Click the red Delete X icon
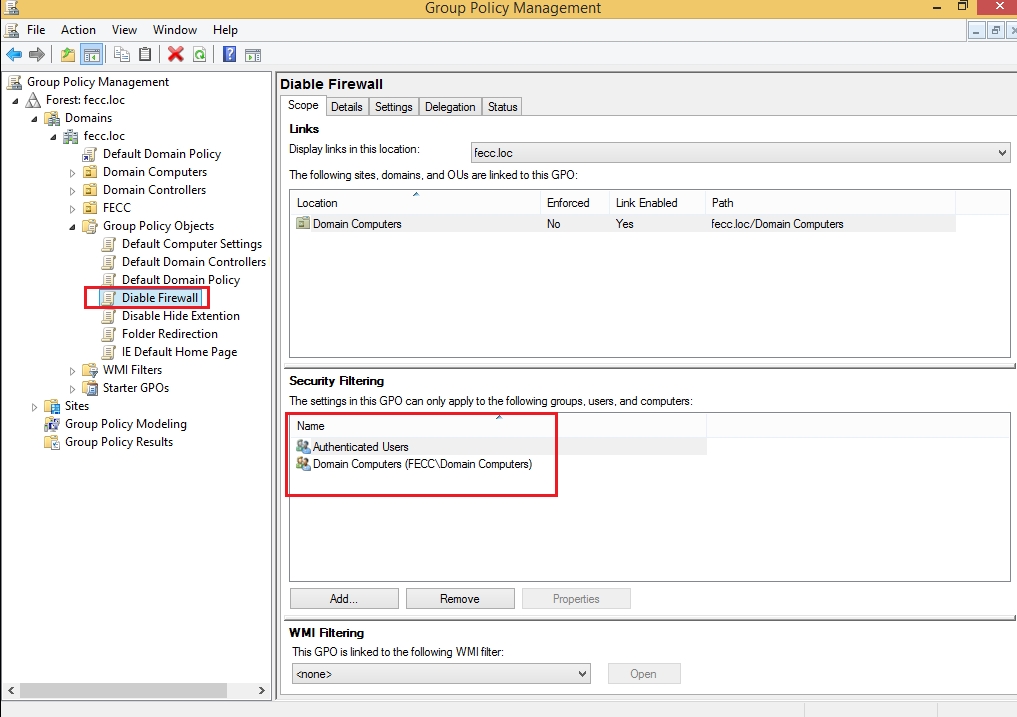The width and height of the screenshot is (1017, 717). click(176, 55)
